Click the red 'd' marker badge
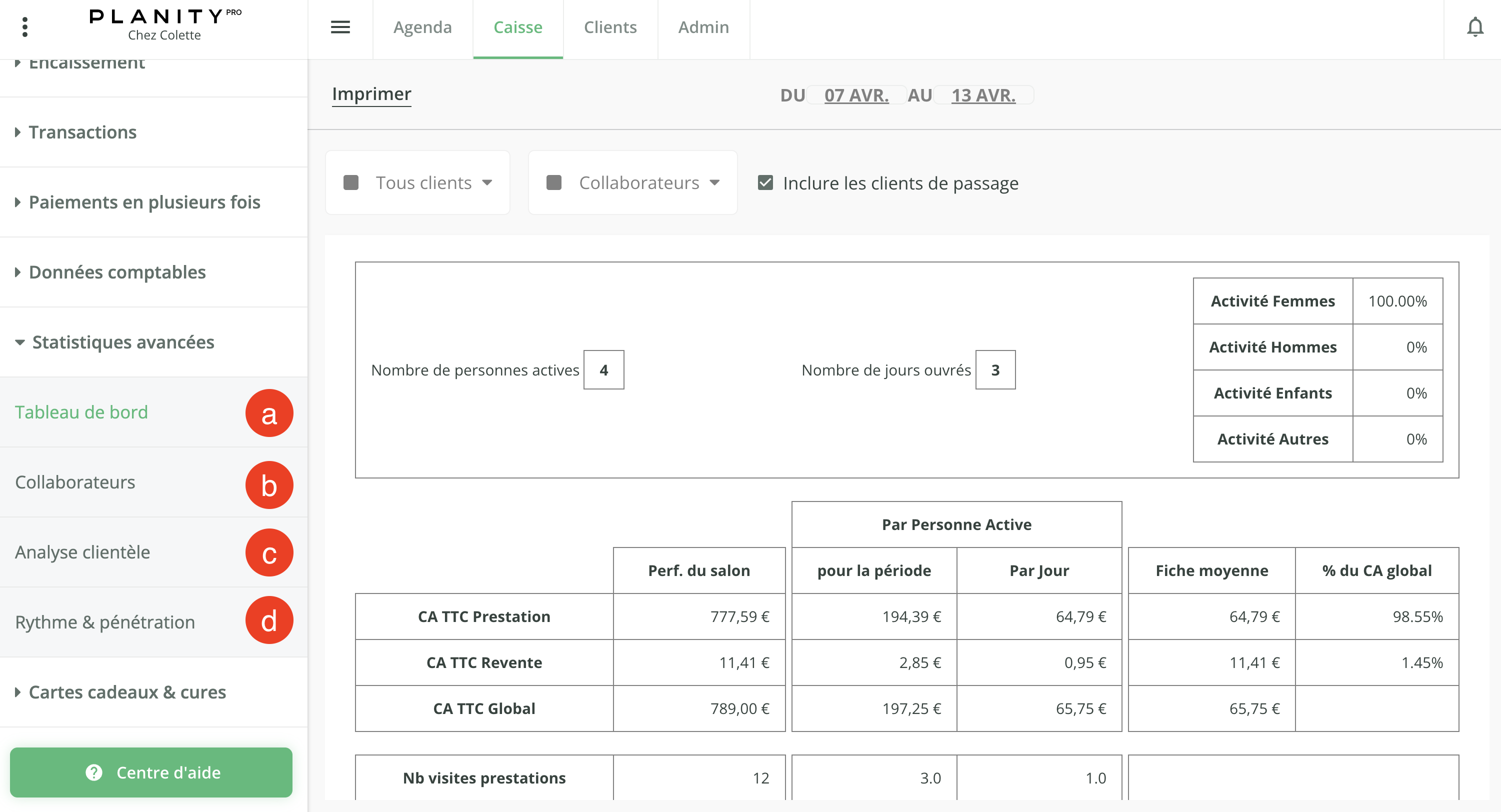 [268, 620]
